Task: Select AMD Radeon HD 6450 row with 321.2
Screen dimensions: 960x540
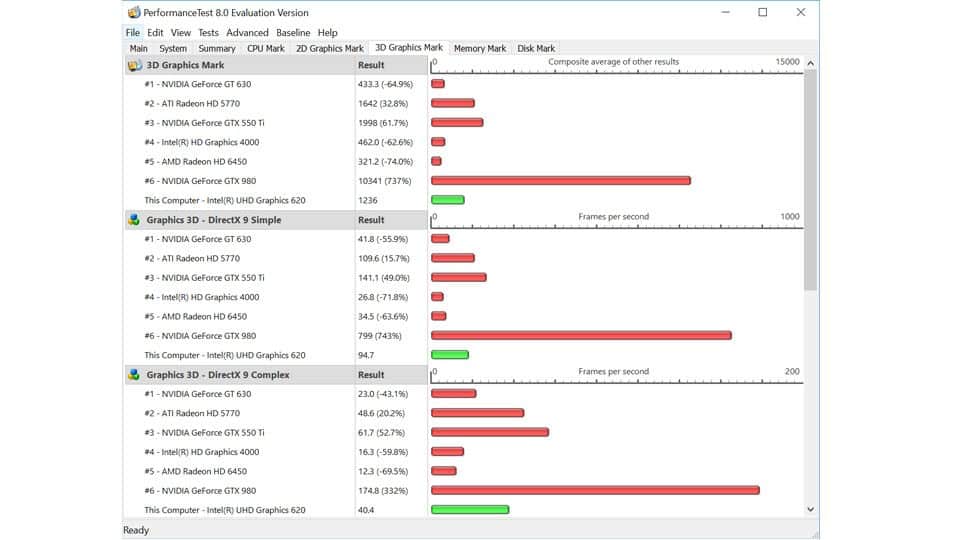Action: 463,162
